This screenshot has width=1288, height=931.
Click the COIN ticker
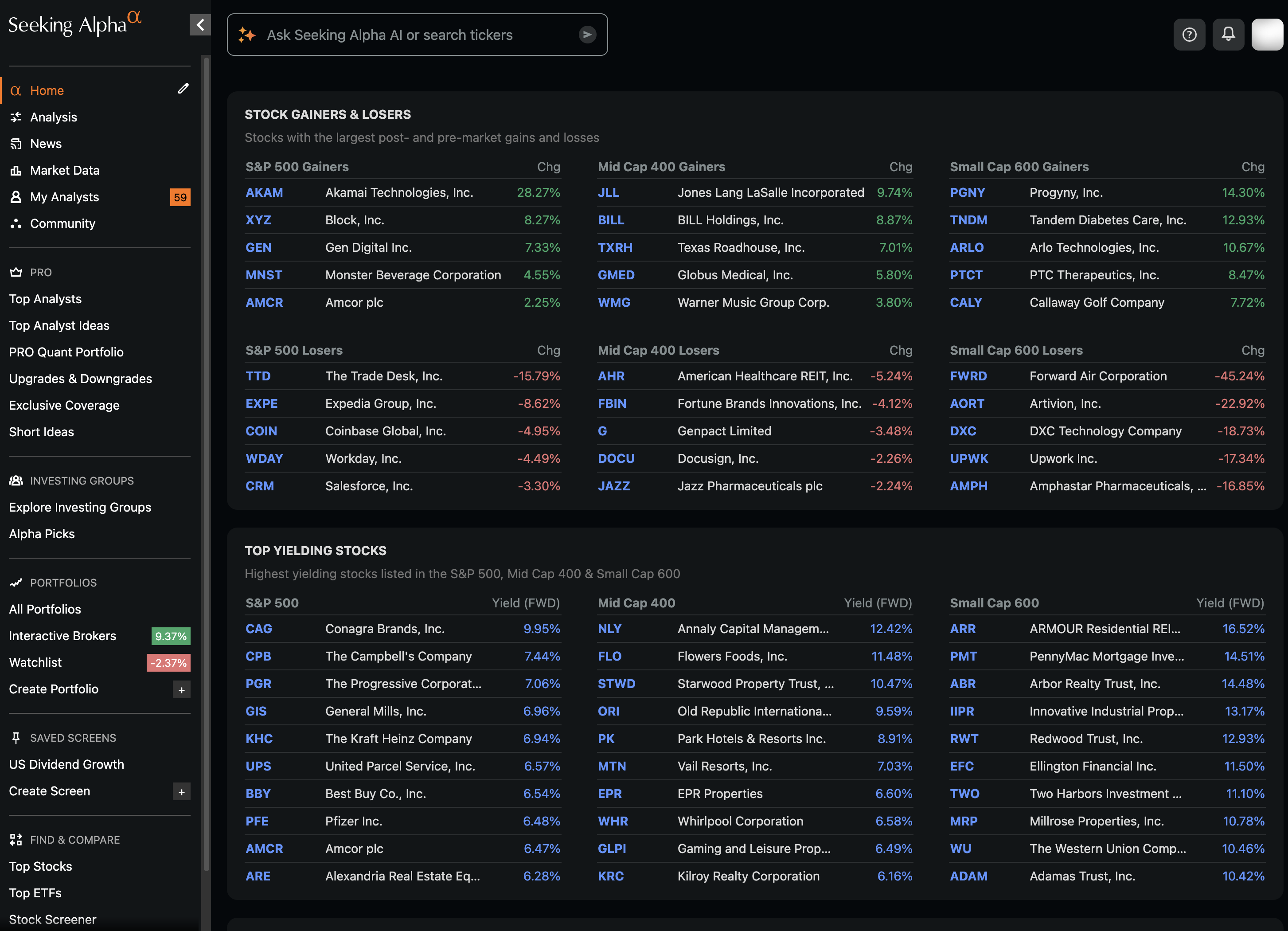pyautogui.click(x=261, y=431)
